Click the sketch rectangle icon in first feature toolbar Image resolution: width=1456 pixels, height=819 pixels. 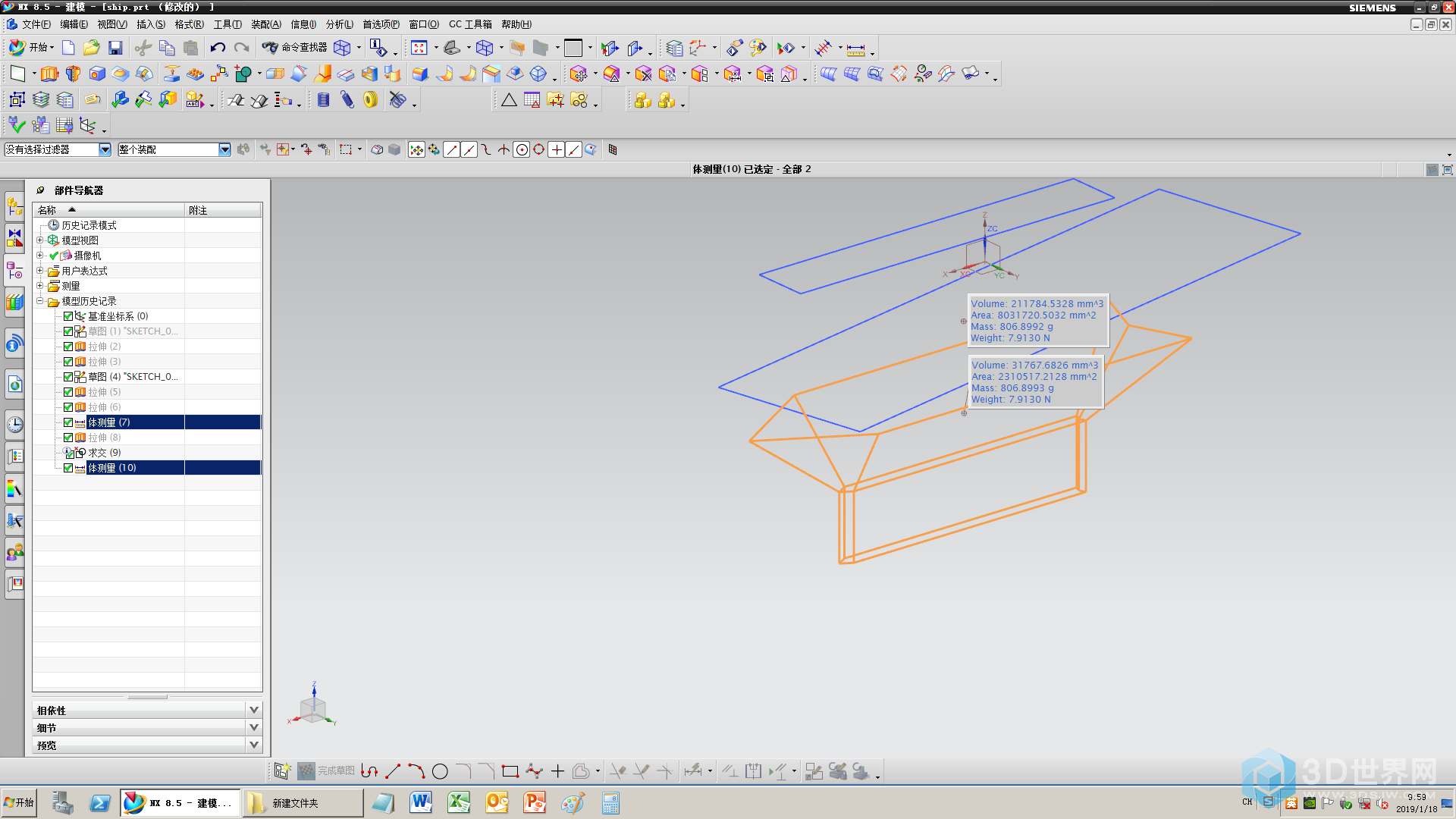(17, 74)
